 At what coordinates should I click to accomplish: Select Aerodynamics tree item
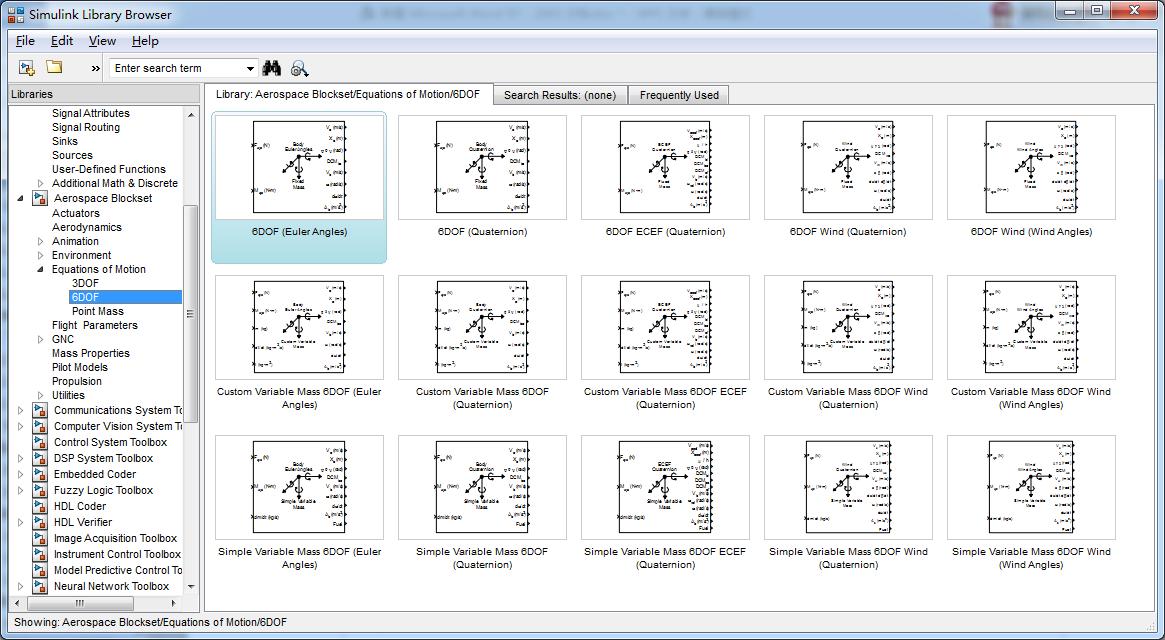[x=86, y=227]
